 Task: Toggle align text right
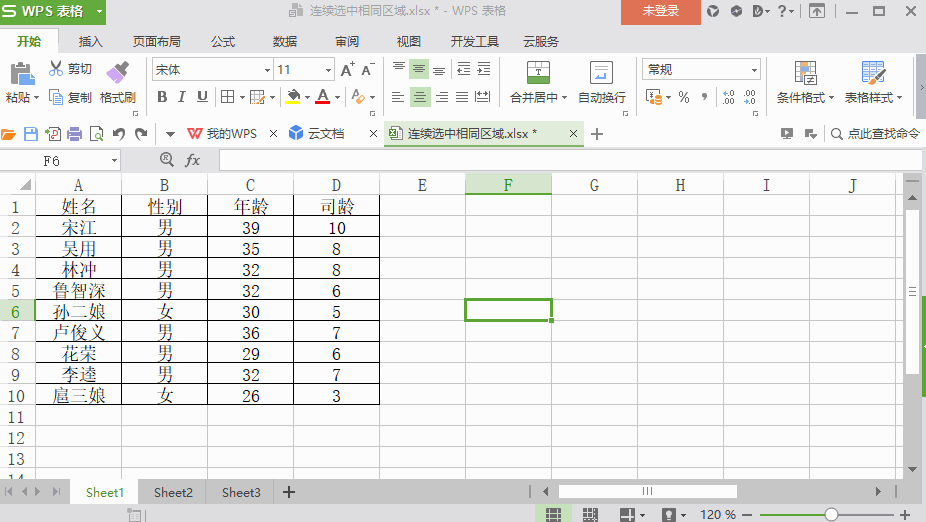442,97
